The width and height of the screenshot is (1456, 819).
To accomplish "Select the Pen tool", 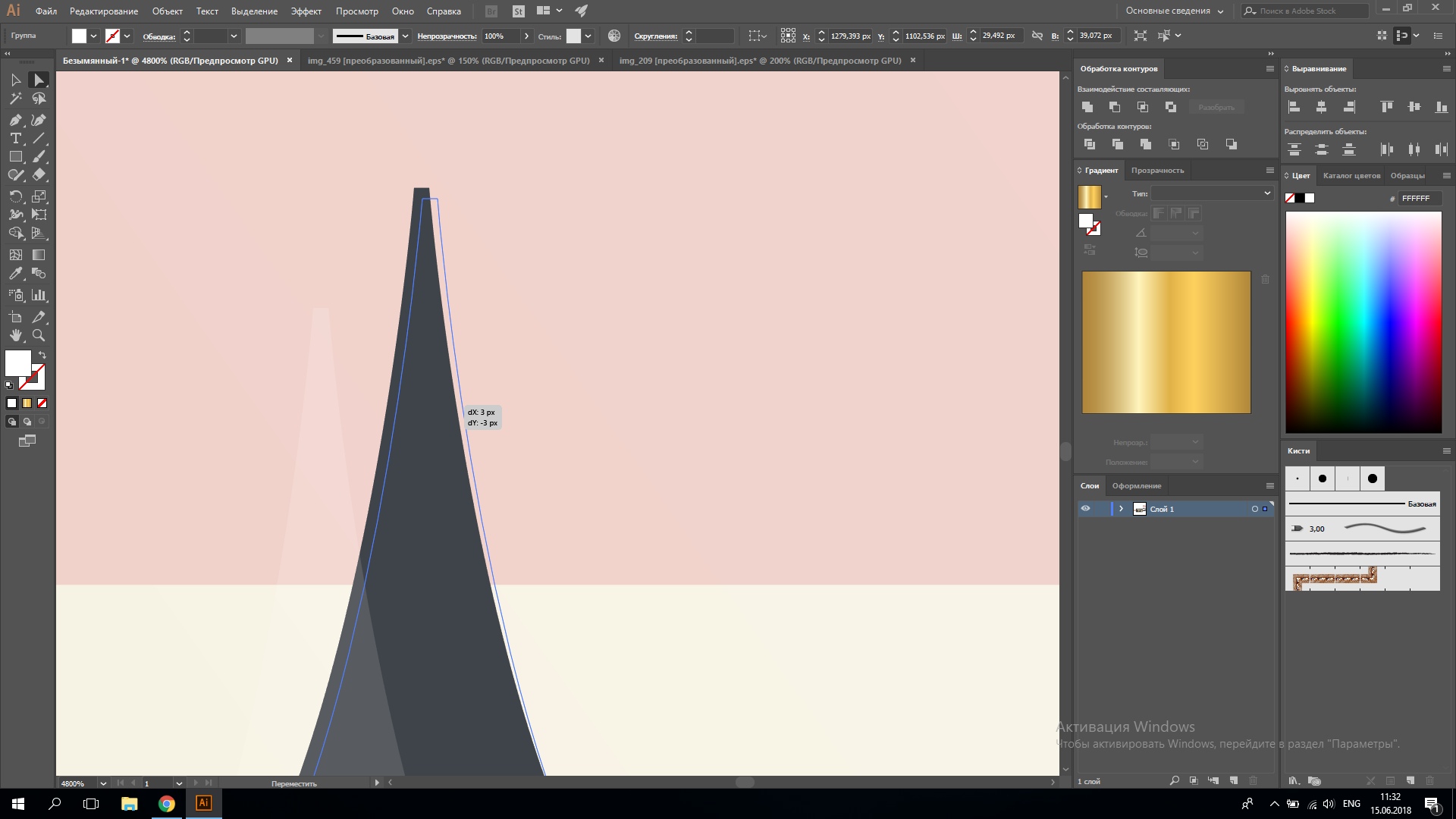I will [15, 120].
